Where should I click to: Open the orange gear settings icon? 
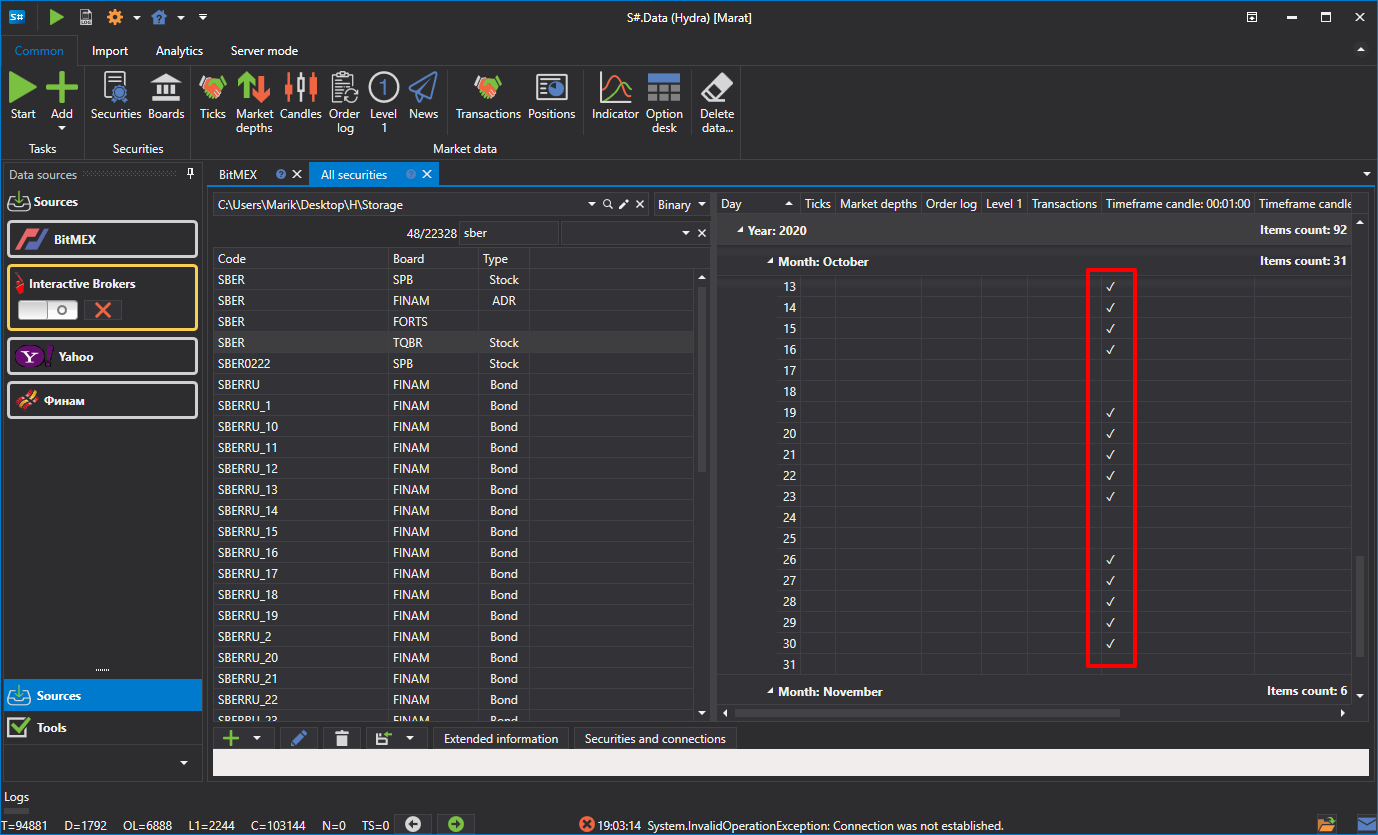[x=115, y=17]
